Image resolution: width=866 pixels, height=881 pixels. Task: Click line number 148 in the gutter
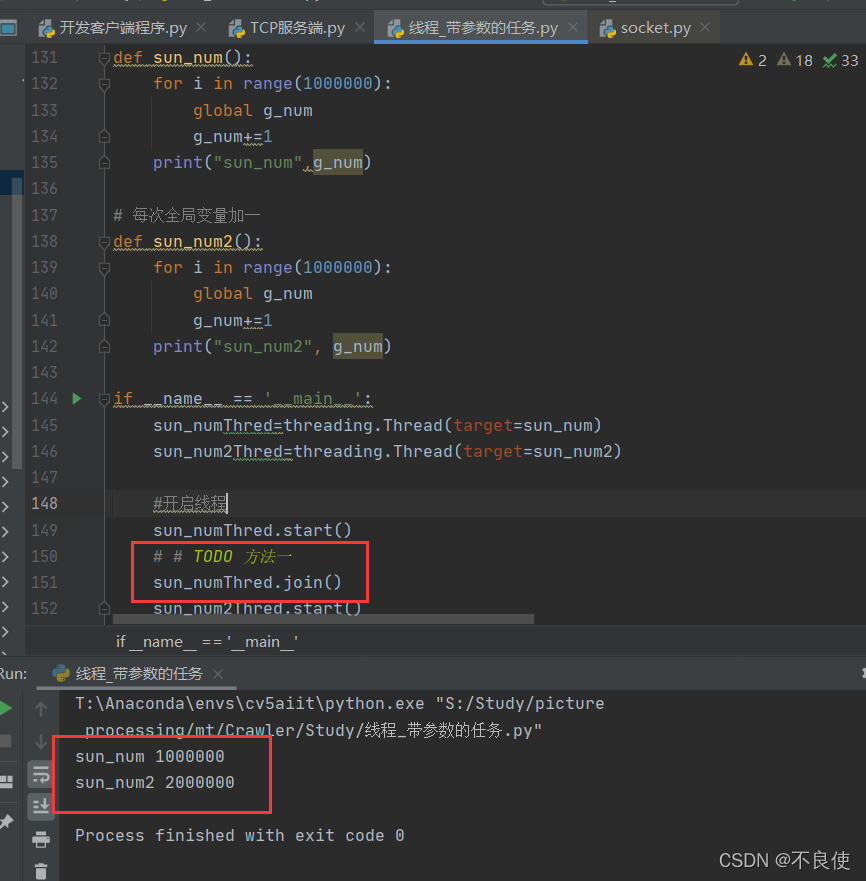[44, 503]
